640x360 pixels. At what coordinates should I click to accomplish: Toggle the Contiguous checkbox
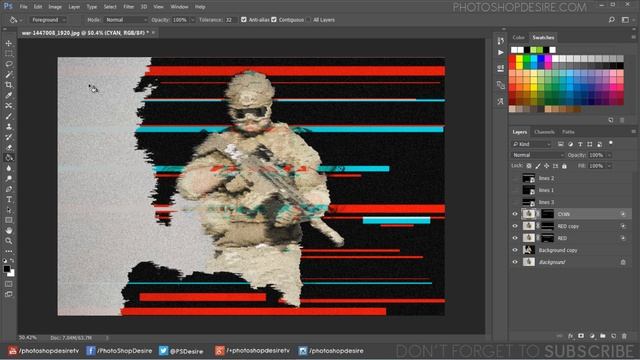point(274,20)
